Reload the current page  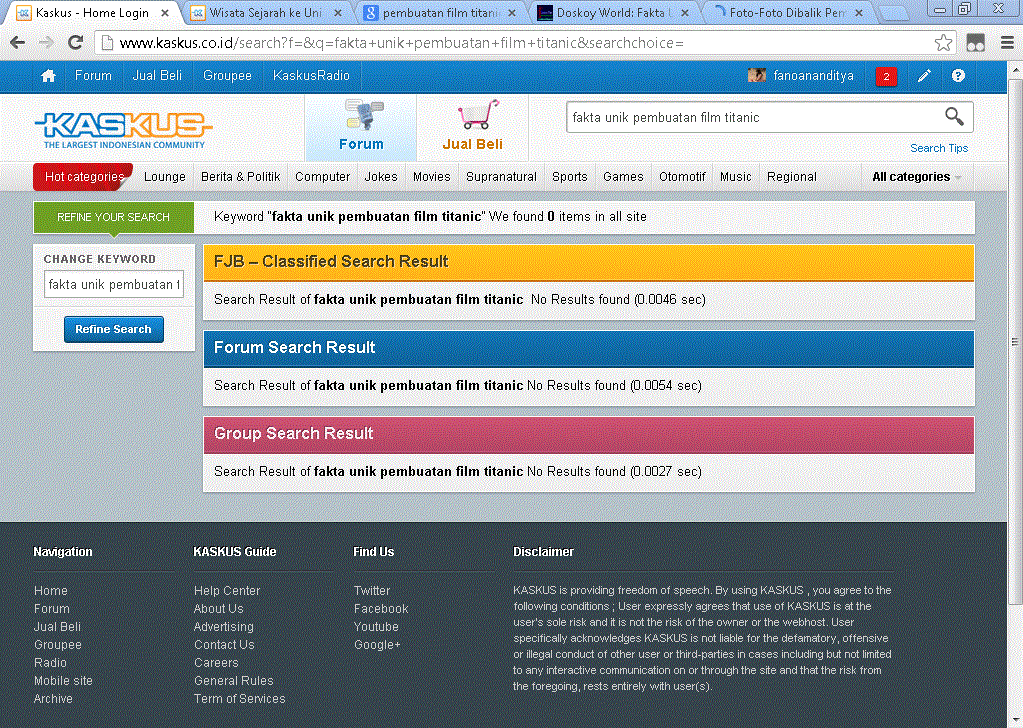(x=76, y=43)
